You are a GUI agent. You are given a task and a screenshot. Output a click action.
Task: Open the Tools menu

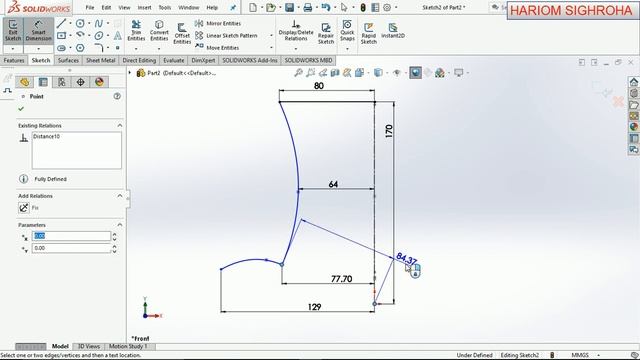pos(165,7)
